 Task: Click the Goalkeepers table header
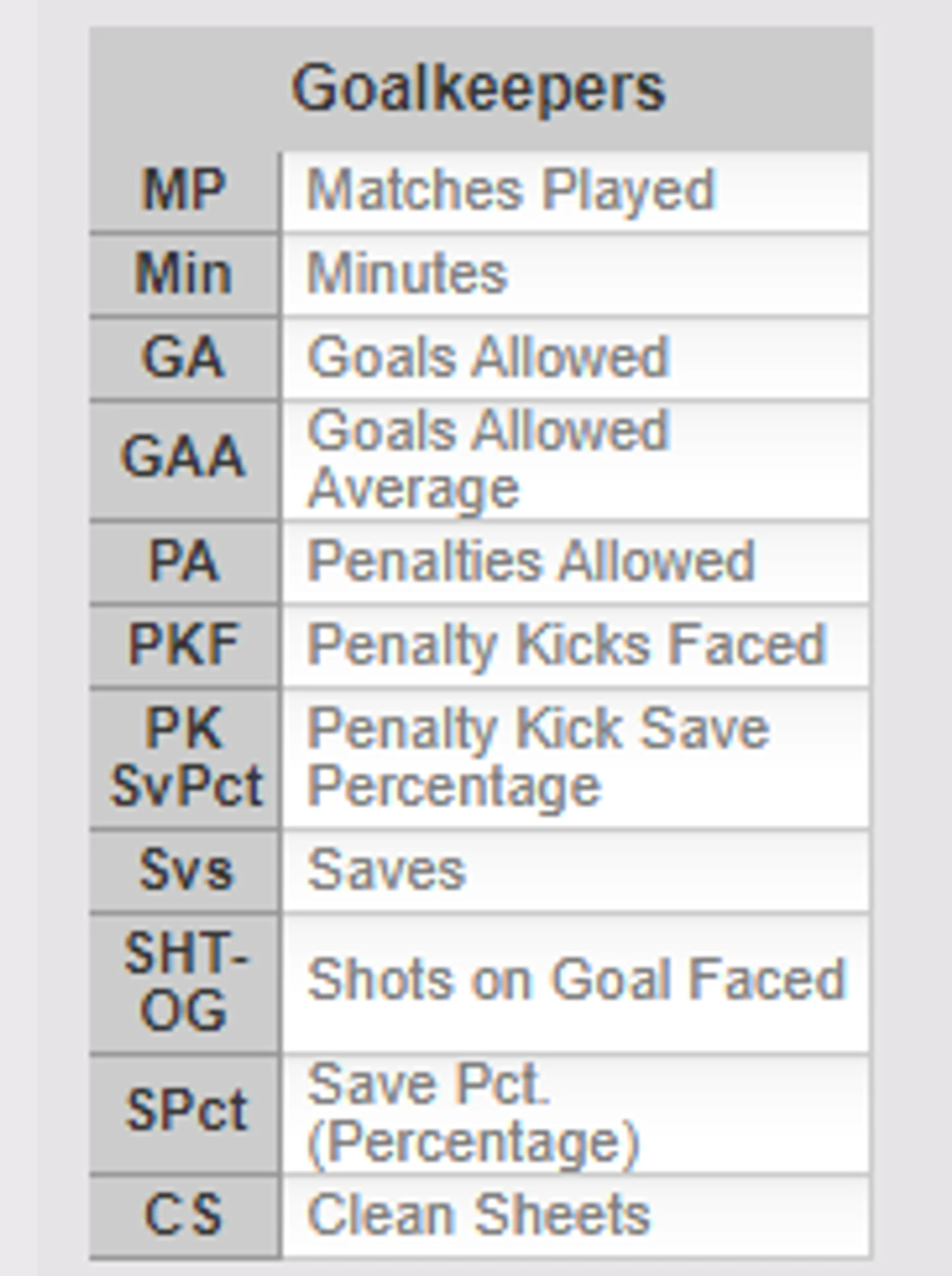coord(479,88)
